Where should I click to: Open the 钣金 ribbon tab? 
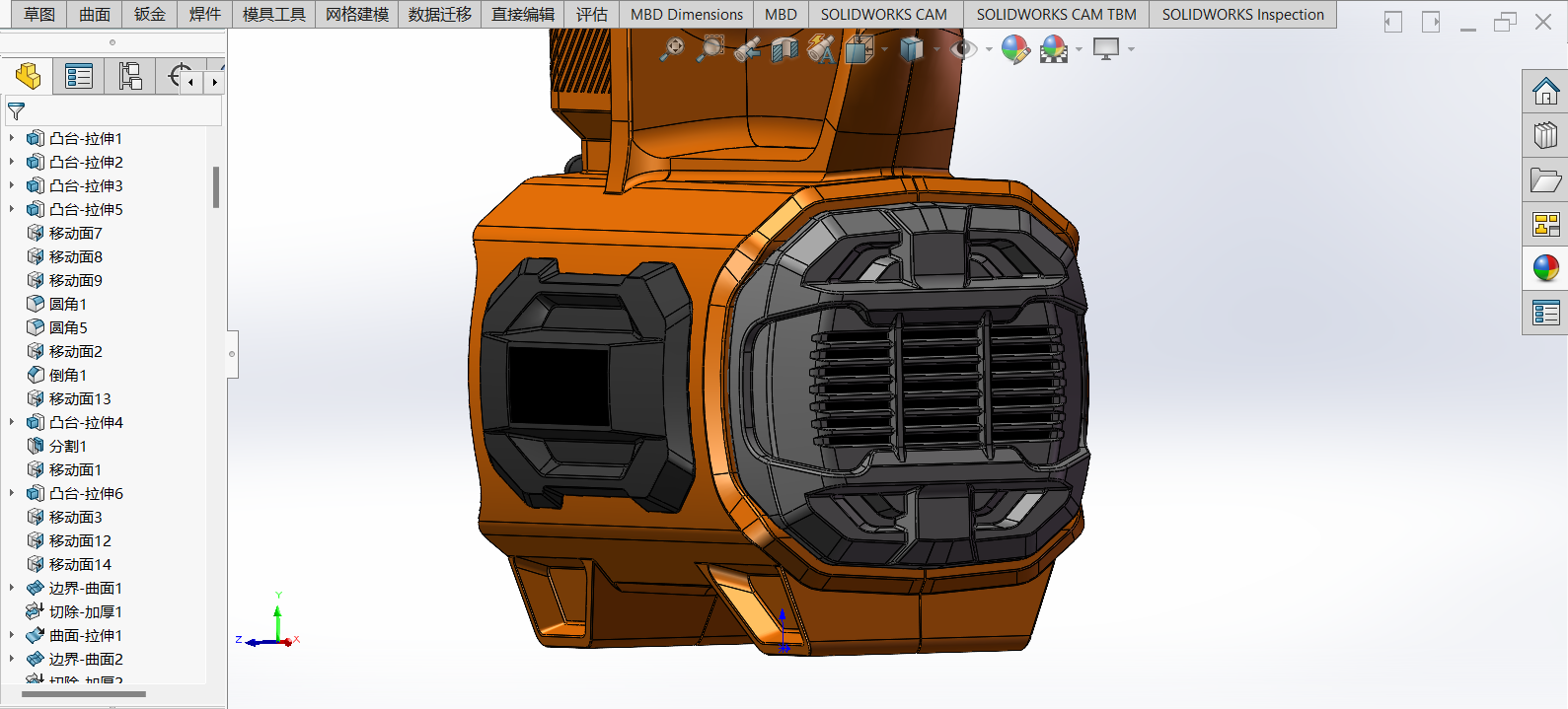(150, 14)
